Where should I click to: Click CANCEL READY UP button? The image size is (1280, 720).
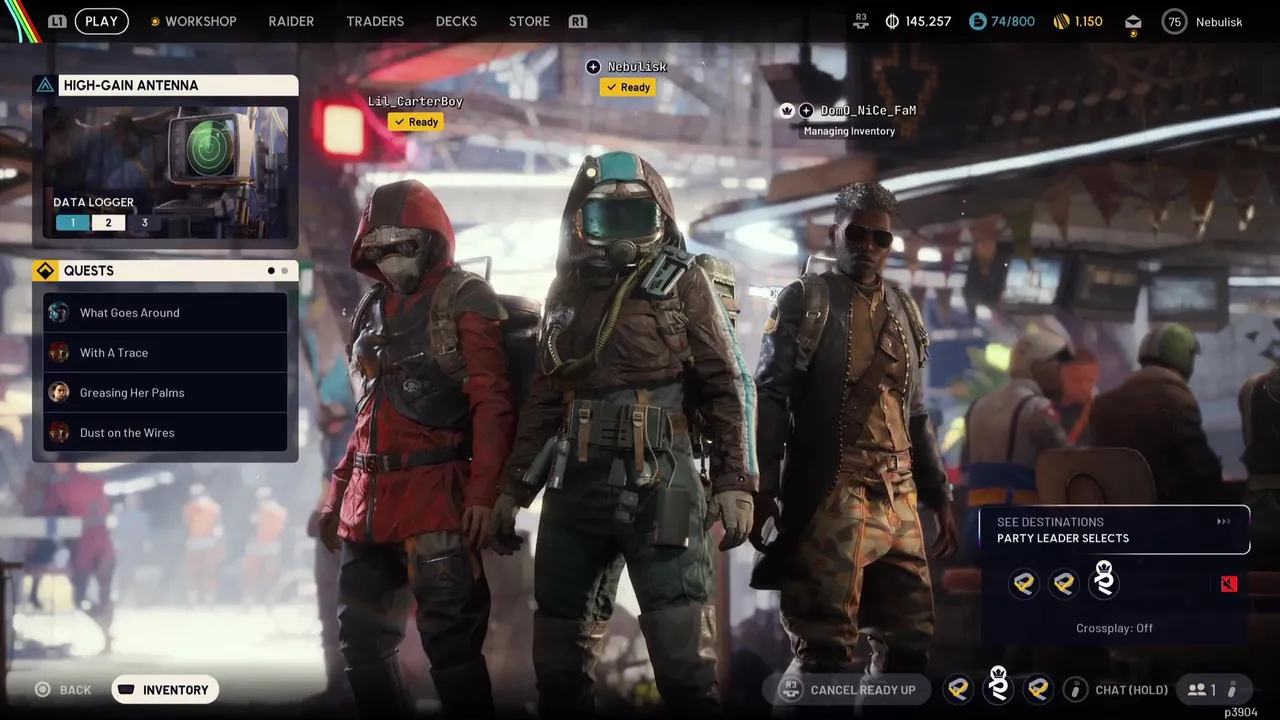click(847, 690)
